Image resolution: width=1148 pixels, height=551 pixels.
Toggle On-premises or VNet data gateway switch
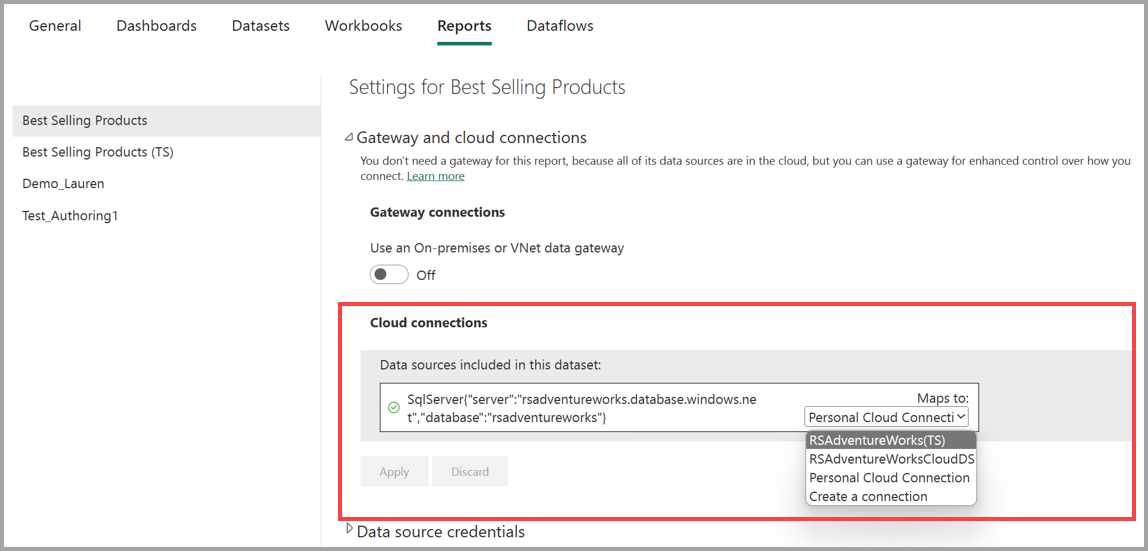[389, 275]
